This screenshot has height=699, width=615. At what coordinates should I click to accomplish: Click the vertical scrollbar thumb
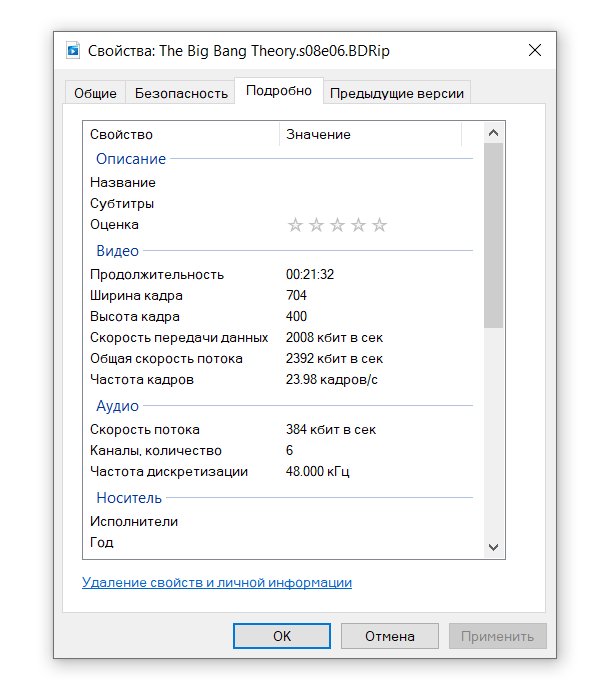click(493, 235)
